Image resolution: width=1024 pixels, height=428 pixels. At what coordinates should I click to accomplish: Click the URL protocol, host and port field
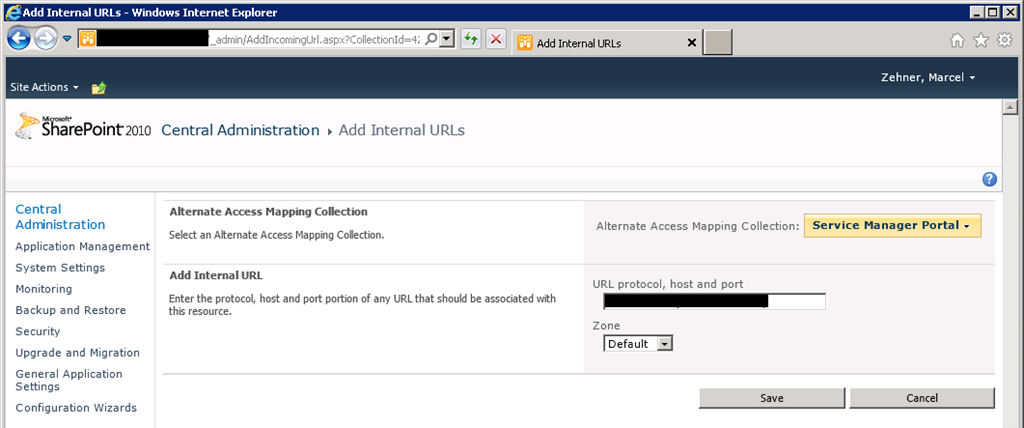714,302
